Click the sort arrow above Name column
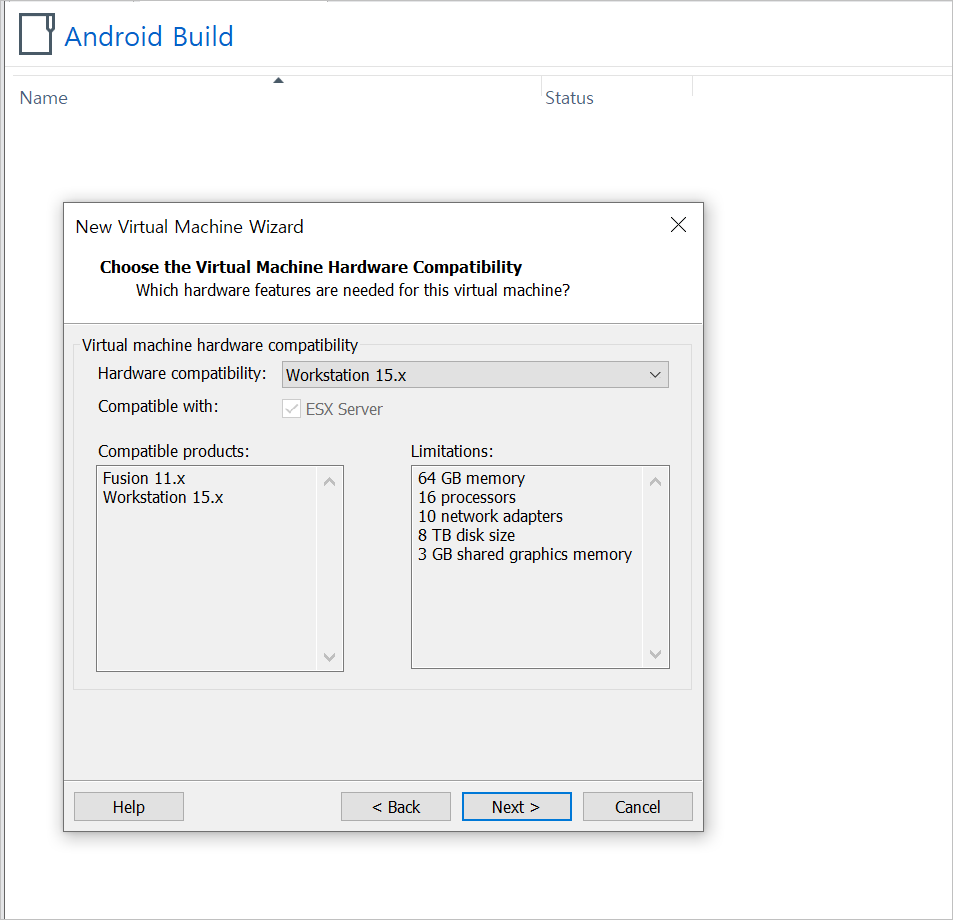Viewport: 953px width, 920px height. 278,80
